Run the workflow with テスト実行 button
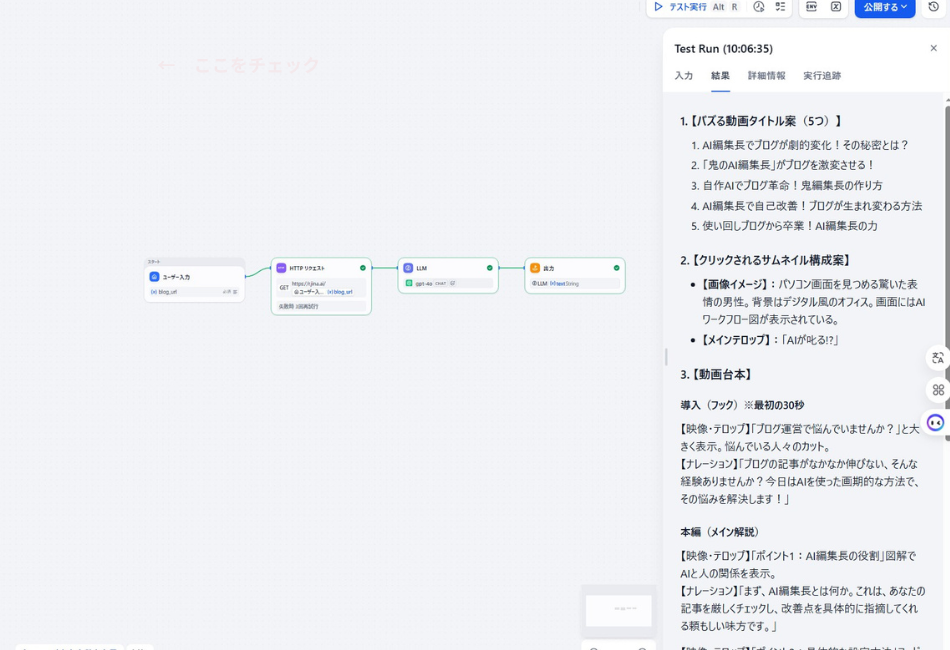The height and width of the screenshot is (650, 950). [690, 7]
